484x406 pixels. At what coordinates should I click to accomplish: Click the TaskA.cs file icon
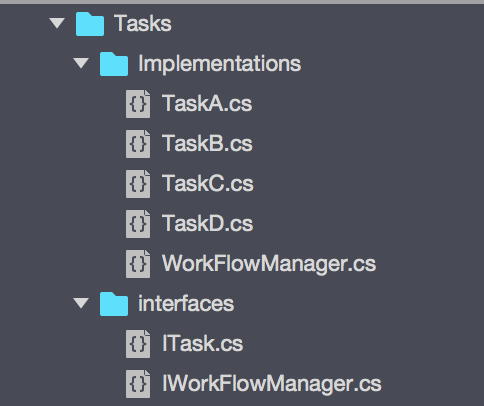[138, 104]
